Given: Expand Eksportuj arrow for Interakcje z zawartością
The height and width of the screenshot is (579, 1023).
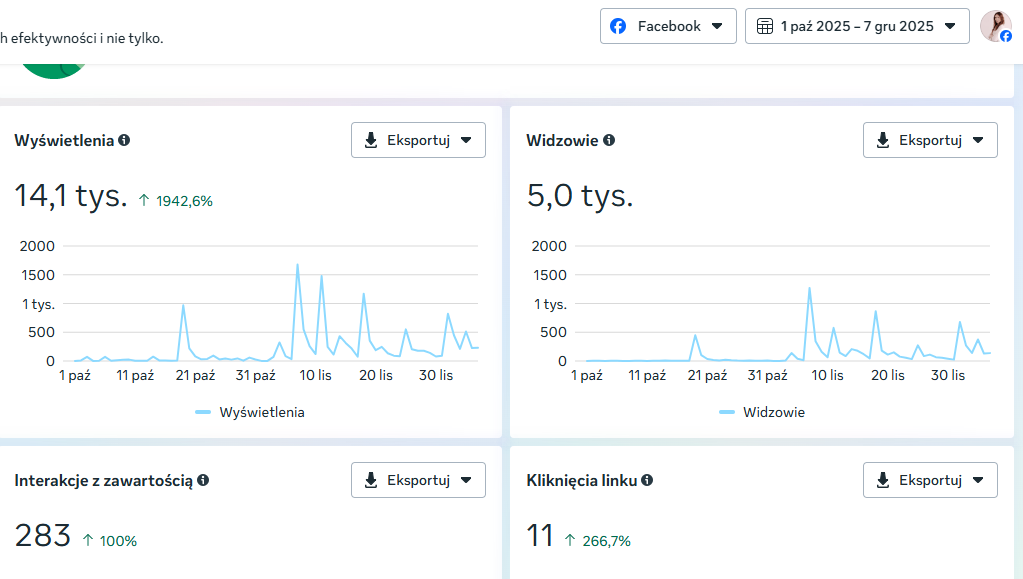Looking at the screenshot, I should click(x=466, y=480).
